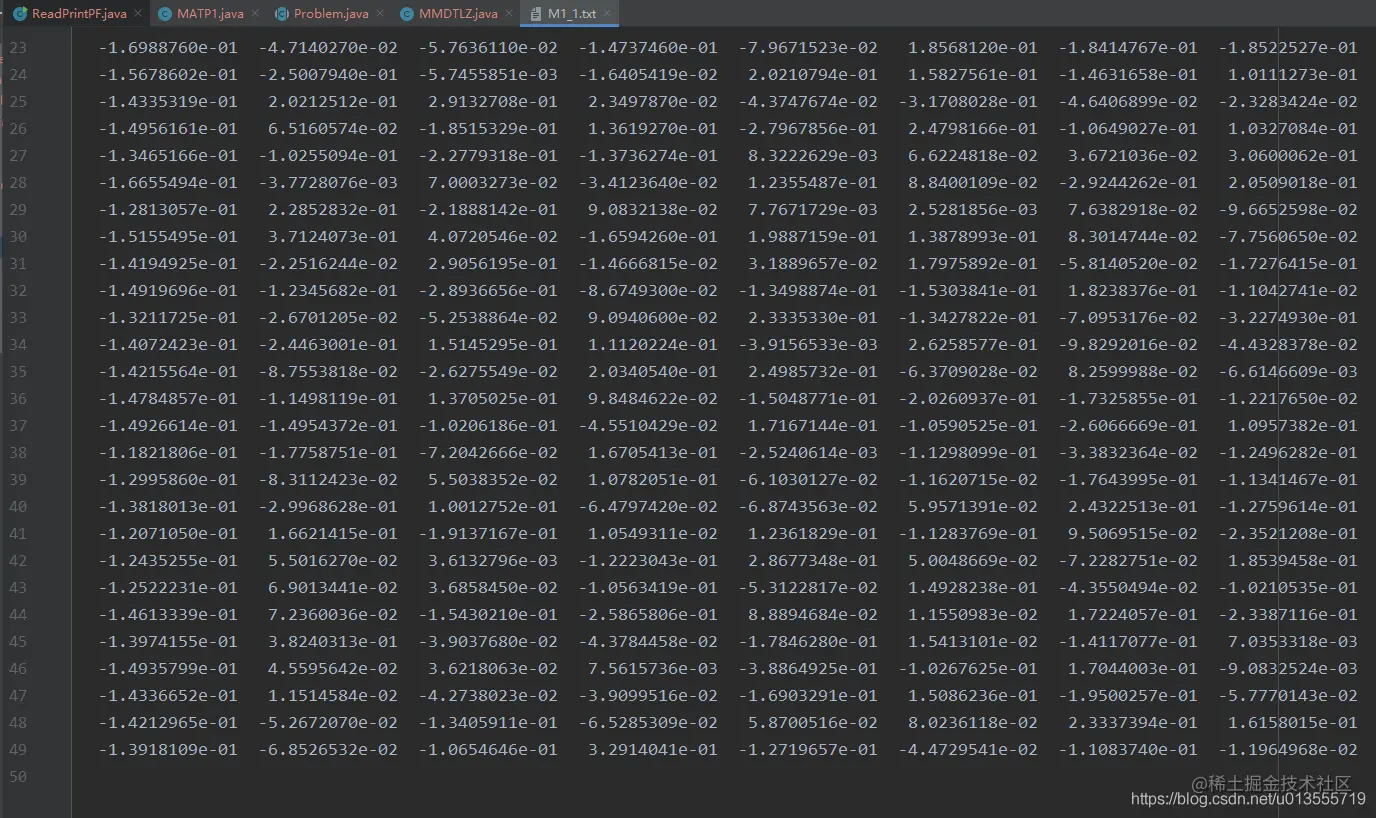Click line number 30 in gutter
This screenshot has width=1376, height=818.
click(18, 237)
